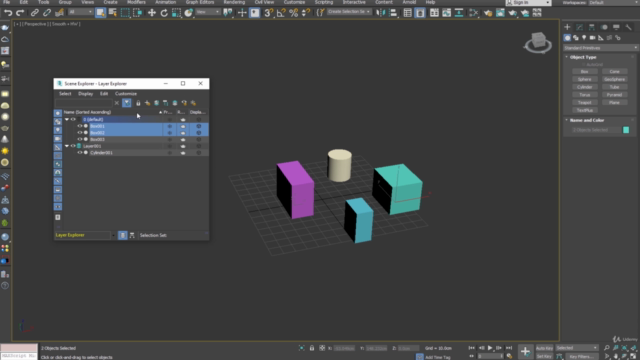Open the Hierarchy panel tab
Viewport: 640px width, 360px height.
click(x=592, y=27)
